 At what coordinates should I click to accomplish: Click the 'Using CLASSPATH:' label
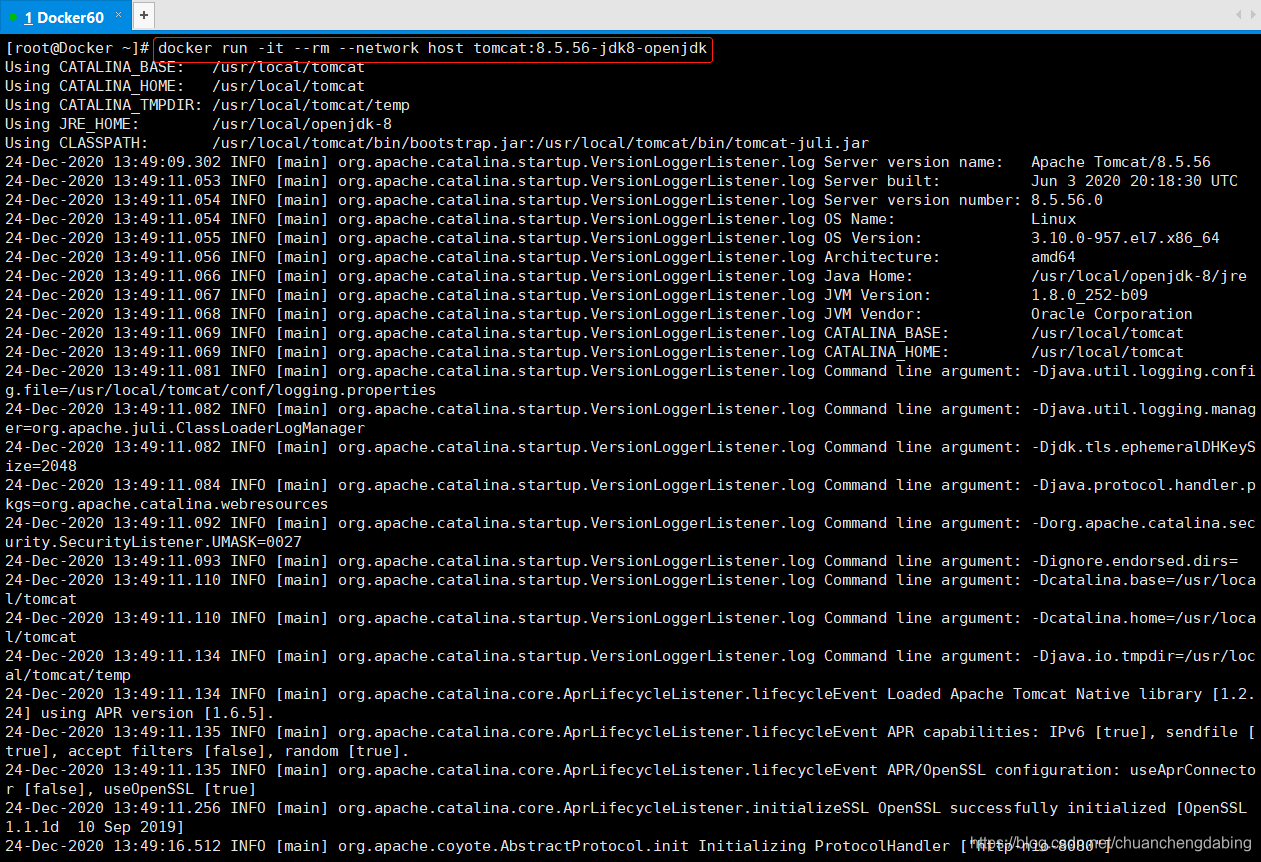[x=77, y=143]
